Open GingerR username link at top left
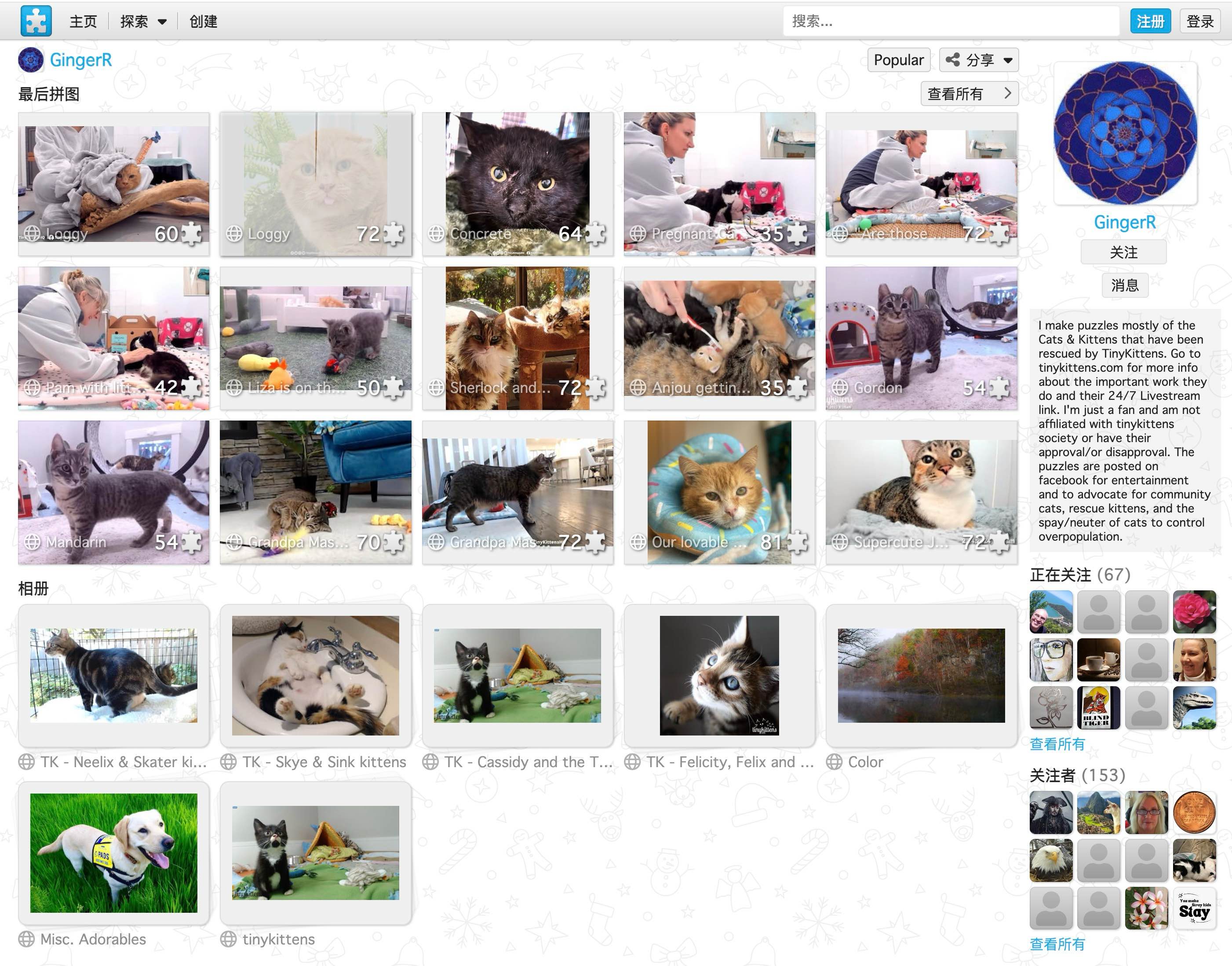 81,60
